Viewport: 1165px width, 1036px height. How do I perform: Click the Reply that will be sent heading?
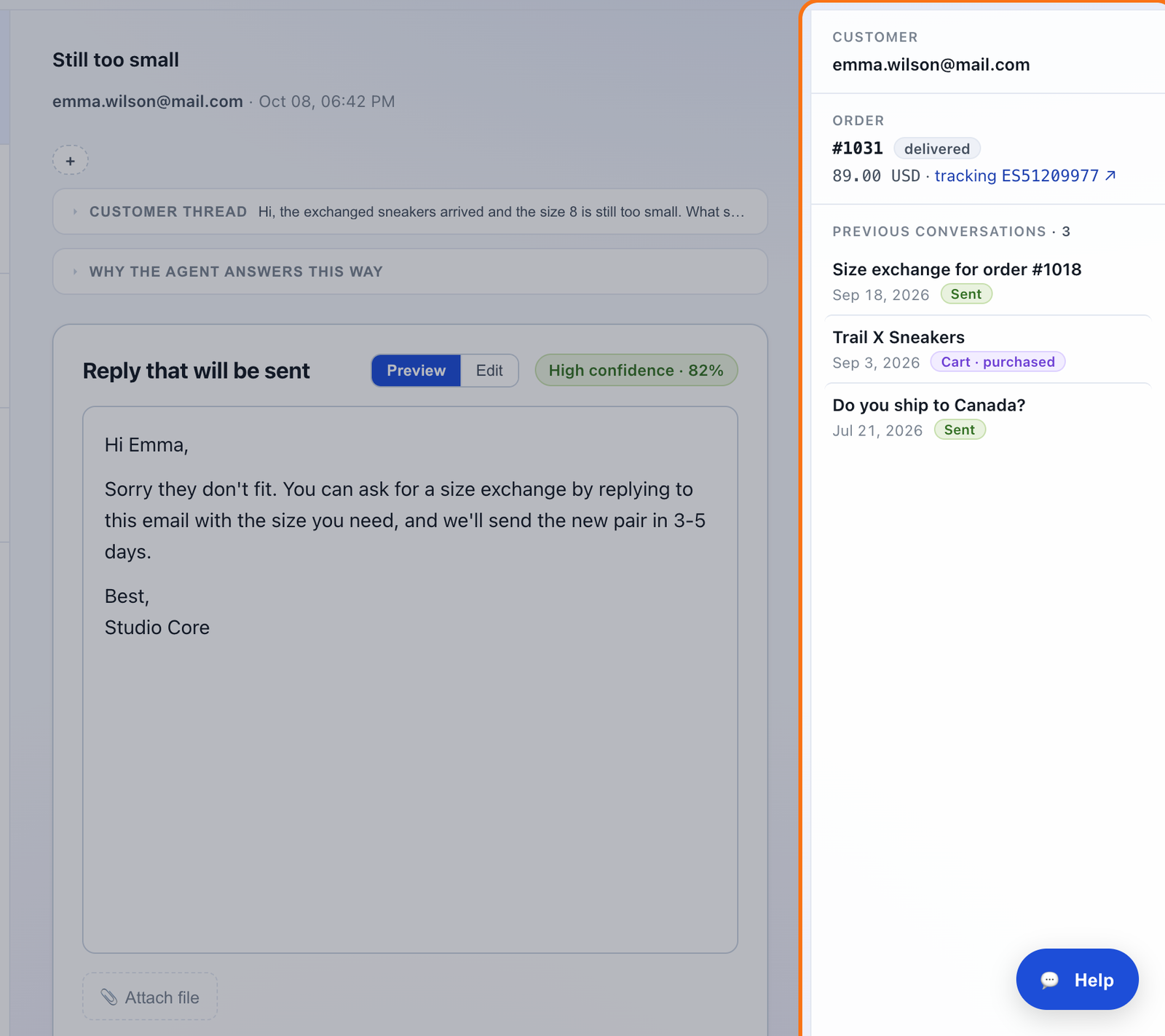(x=197, y=371)
